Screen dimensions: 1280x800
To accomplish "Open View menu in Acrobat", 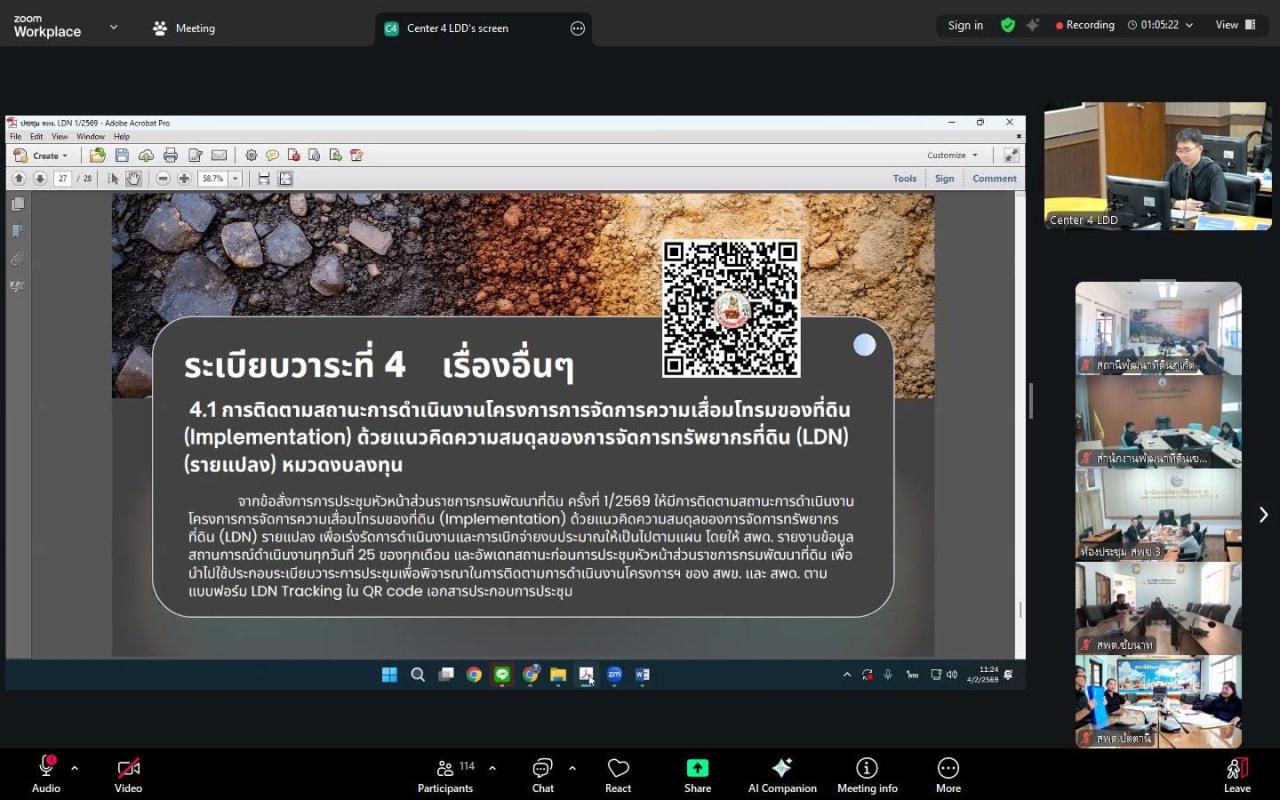I will 60,137.
